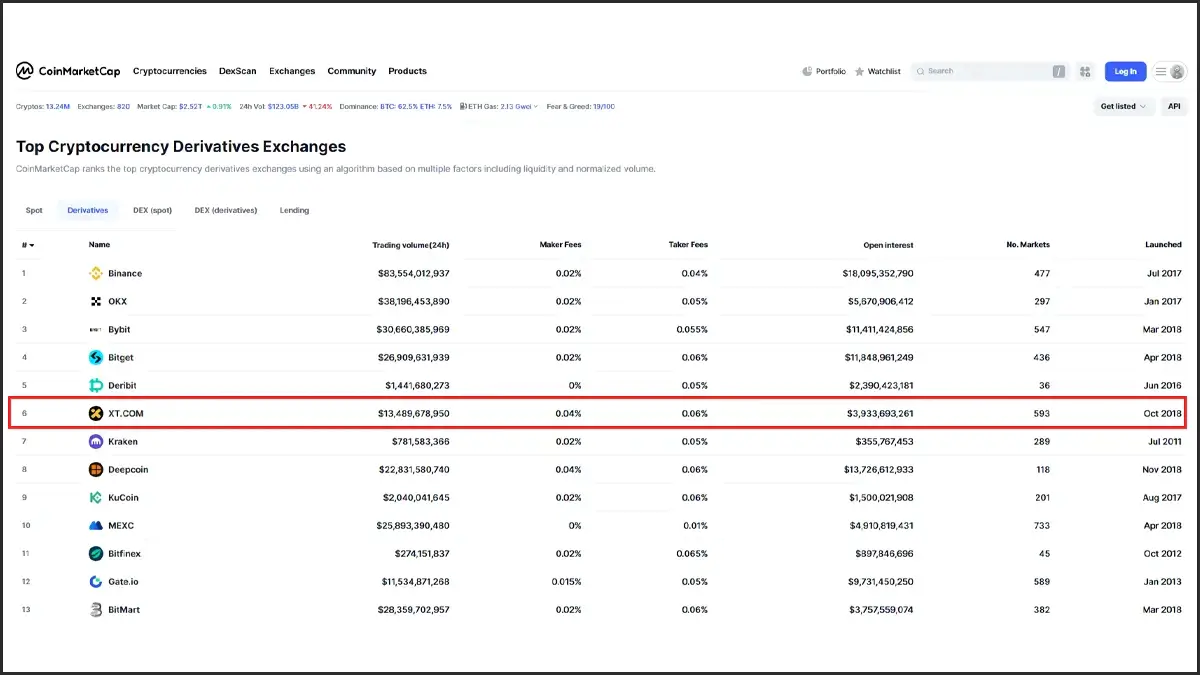Viewport: 1200px width, 675px height.
Task: Click the Gate.io logo icon
Action: 96,581
